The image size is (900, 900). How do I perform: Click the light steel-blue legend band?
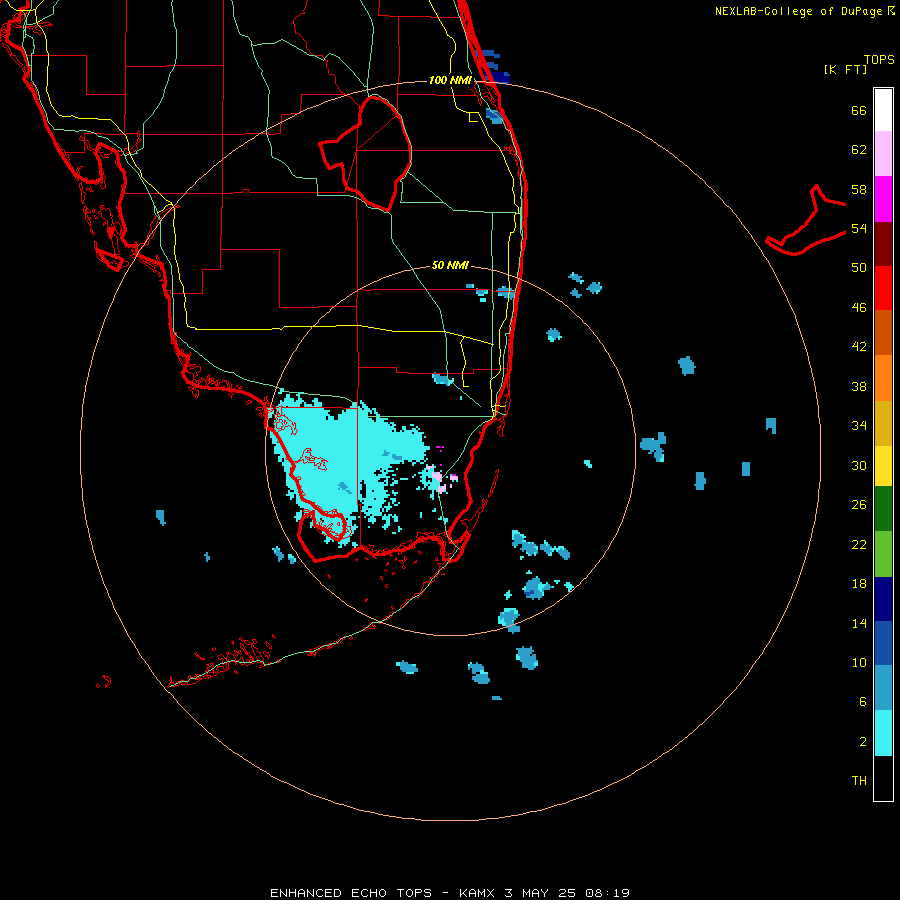tap(883, 688)
